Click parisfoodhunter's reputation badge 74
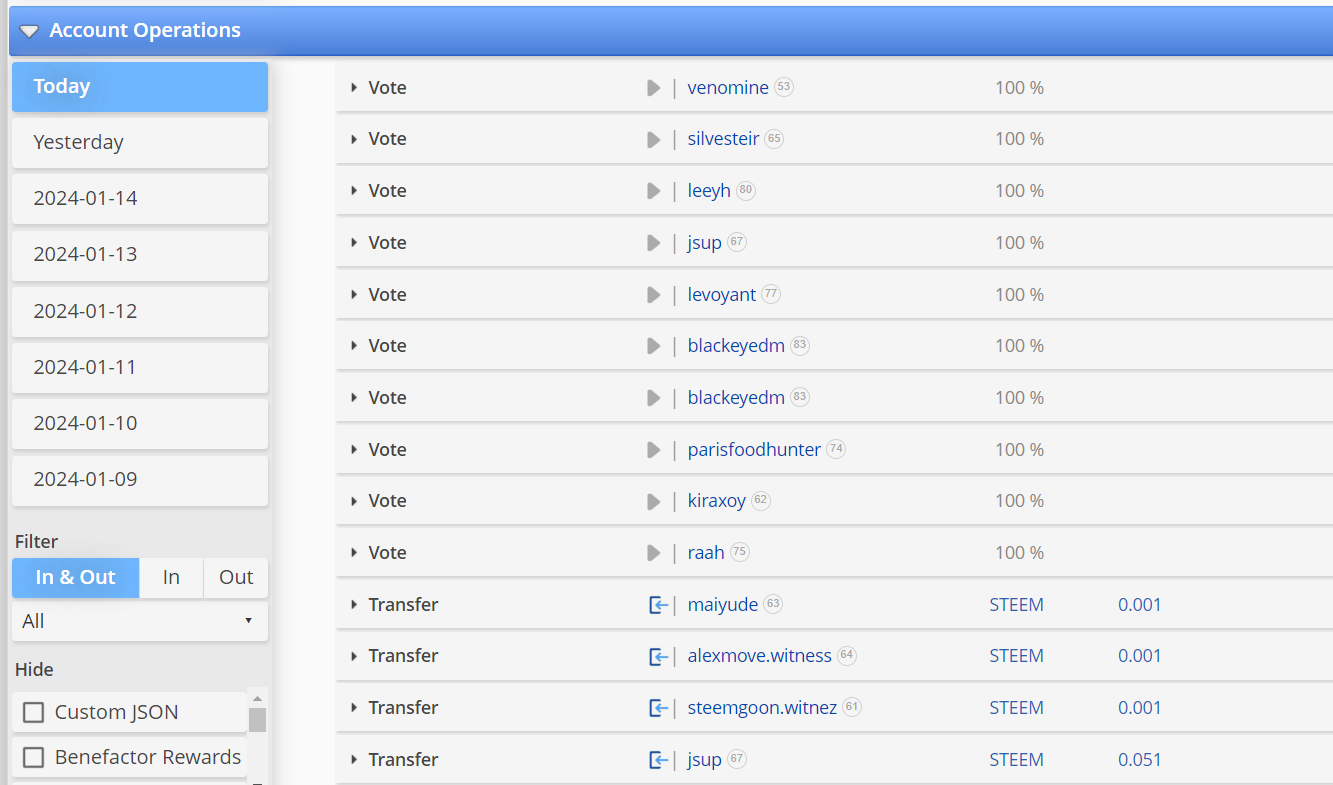Viewport: 1333px width, 785px height. point(836,449)
